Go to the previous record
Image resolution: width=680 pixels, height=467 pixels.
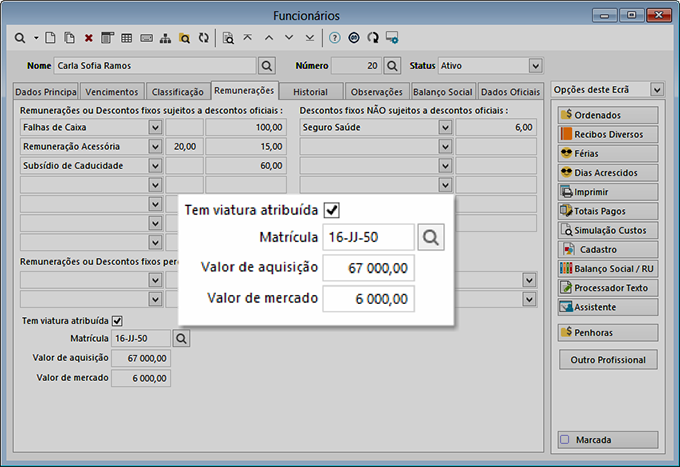tap(269, 38)
